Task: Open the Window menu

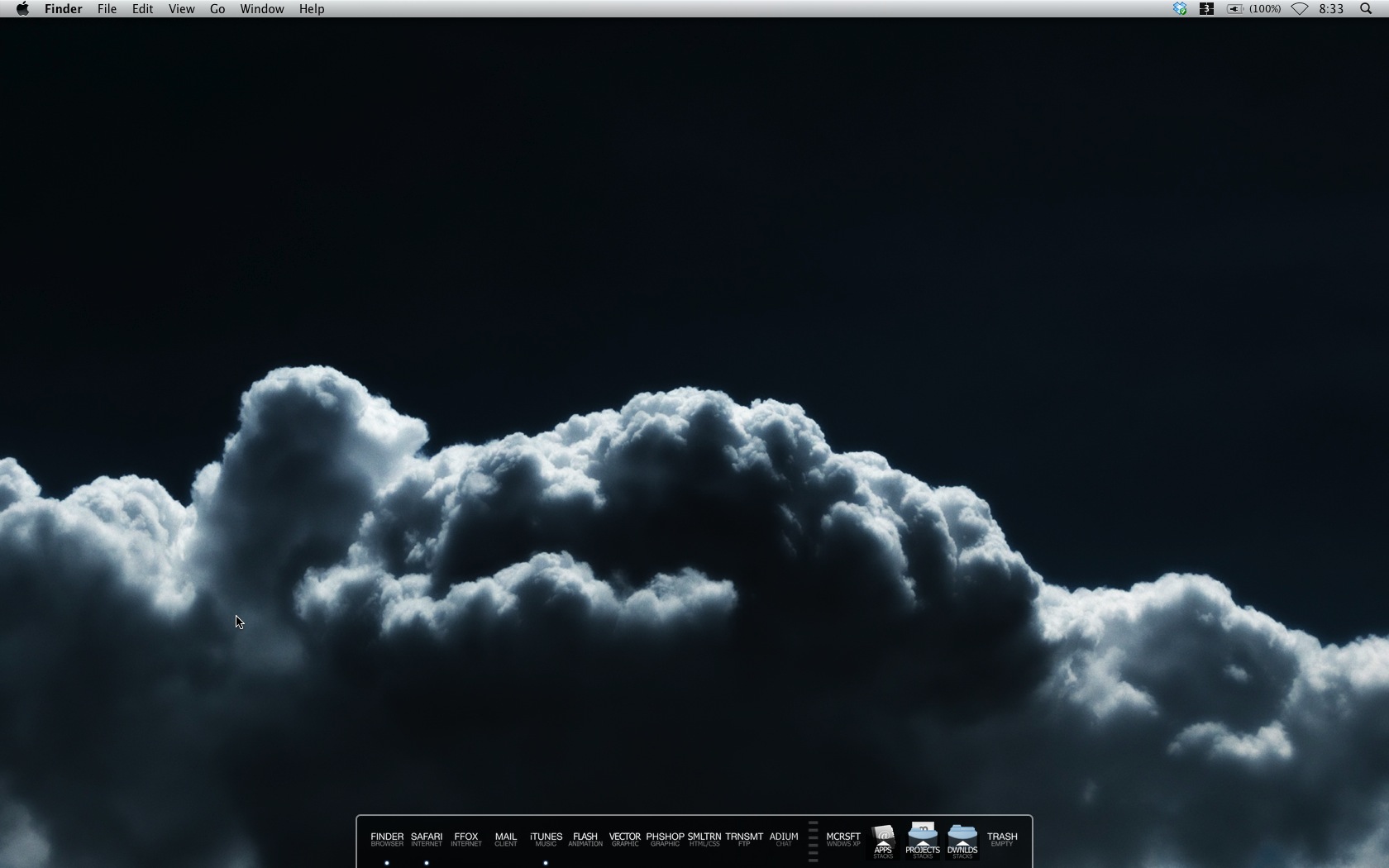Action: click(261, 9)
